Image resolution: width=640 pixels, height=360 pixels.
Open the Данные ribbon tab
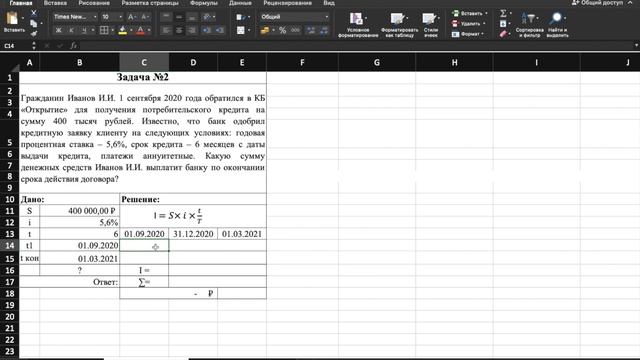coord(240,3)
